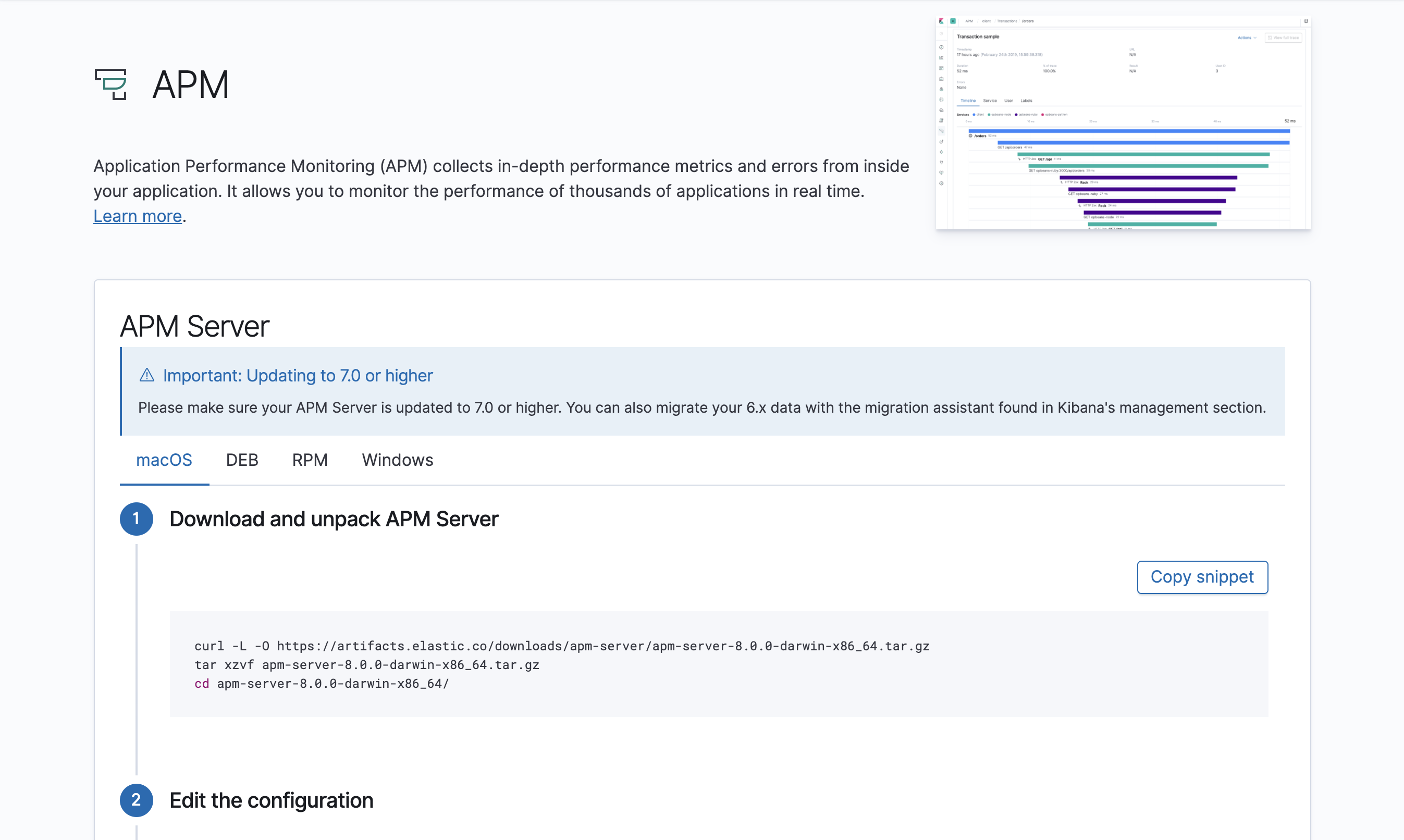Click the tar xzvf command line
Viewport: 1404px width, 840px height.
click(367, 664)
